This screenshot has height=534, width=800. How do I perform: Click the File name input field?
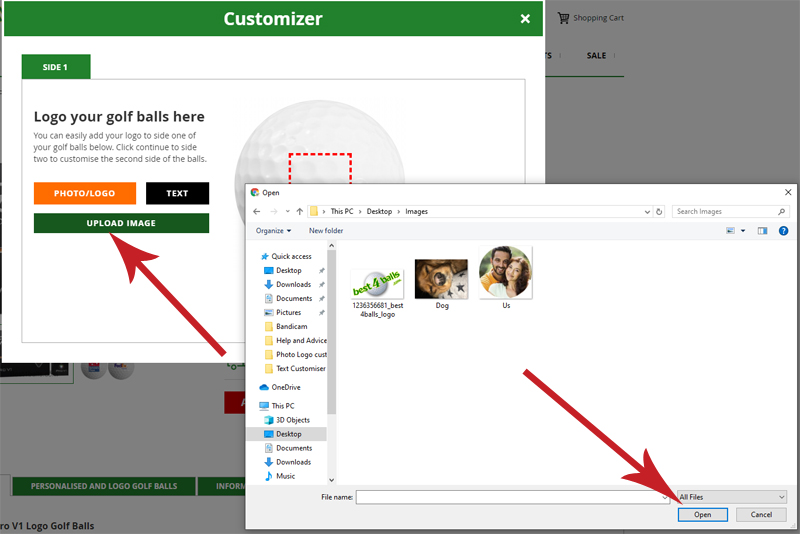[510, 497]
